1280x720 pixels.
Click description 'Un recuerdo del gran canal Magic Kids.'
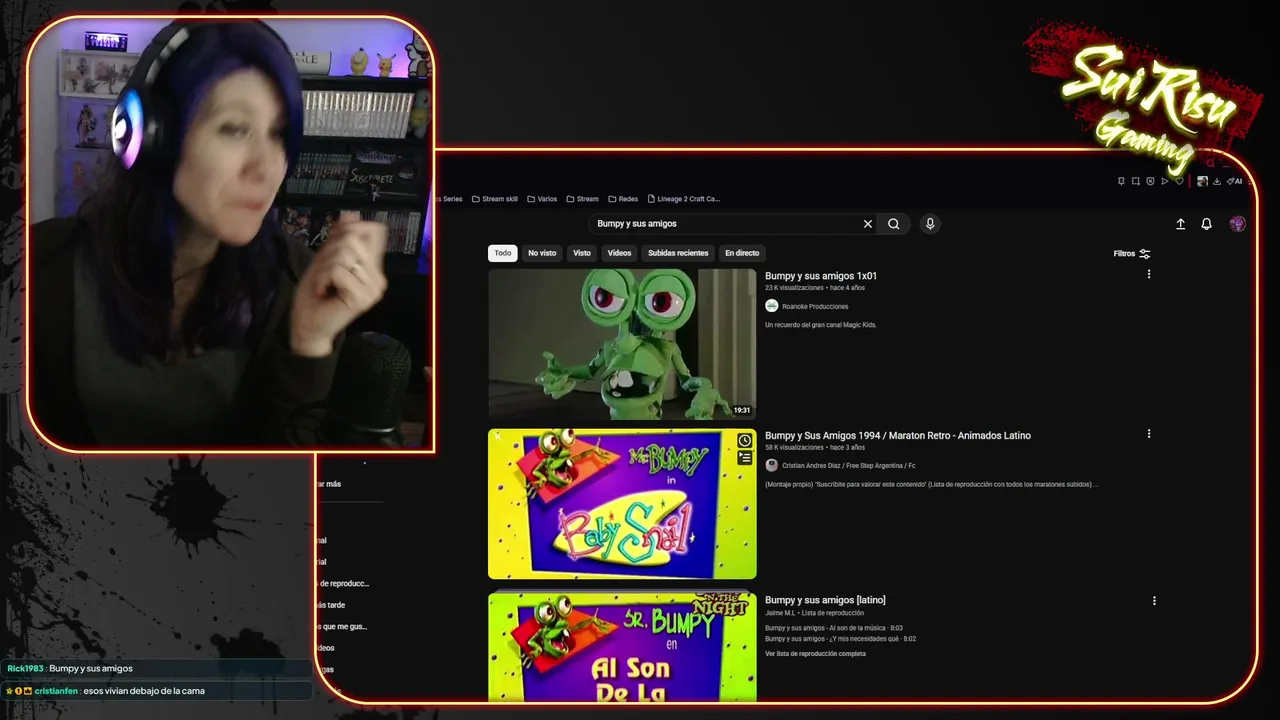820,325
